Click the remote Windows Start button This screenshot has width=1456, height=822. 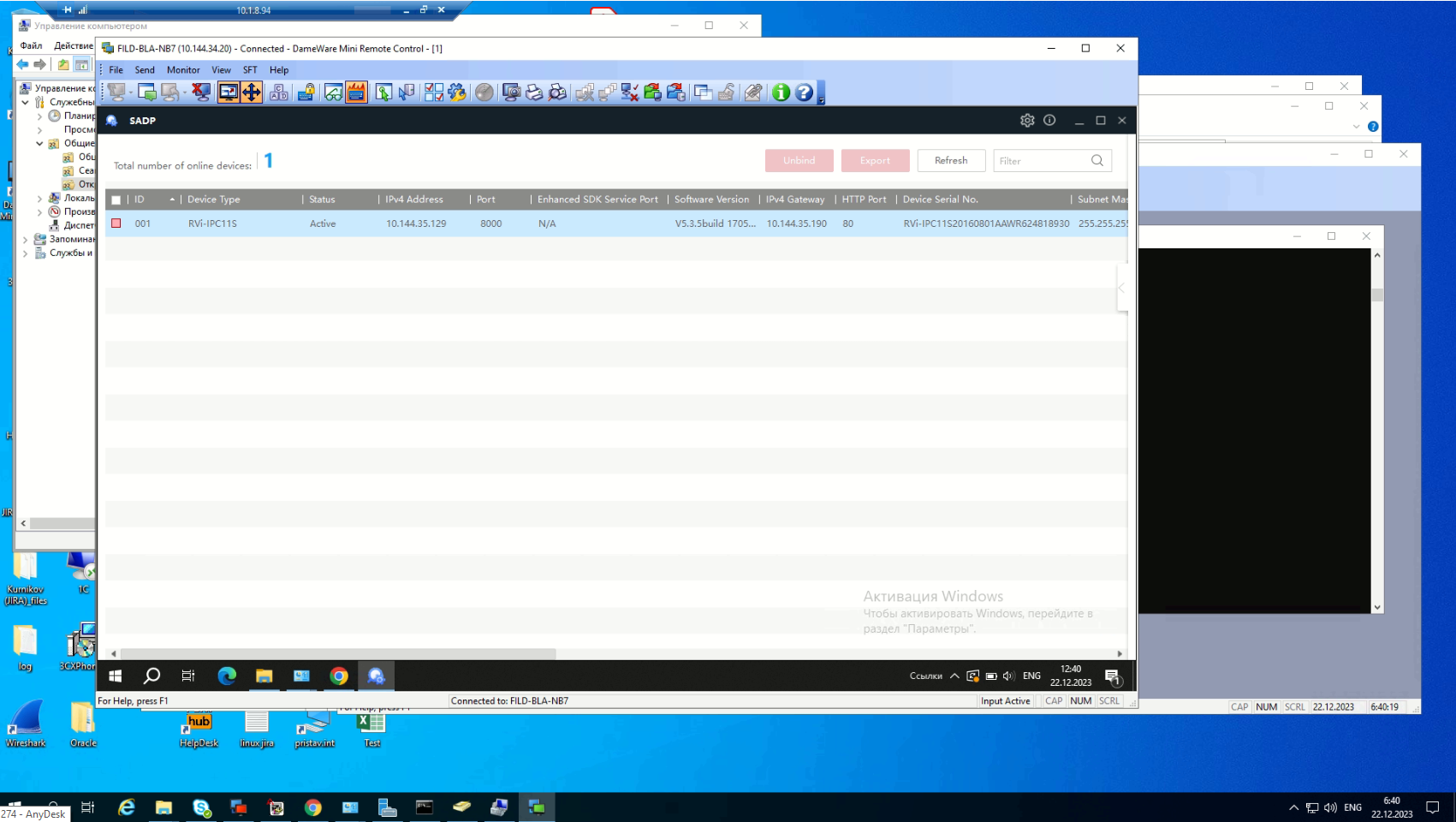pyautogui.click(x=116, y=676)
